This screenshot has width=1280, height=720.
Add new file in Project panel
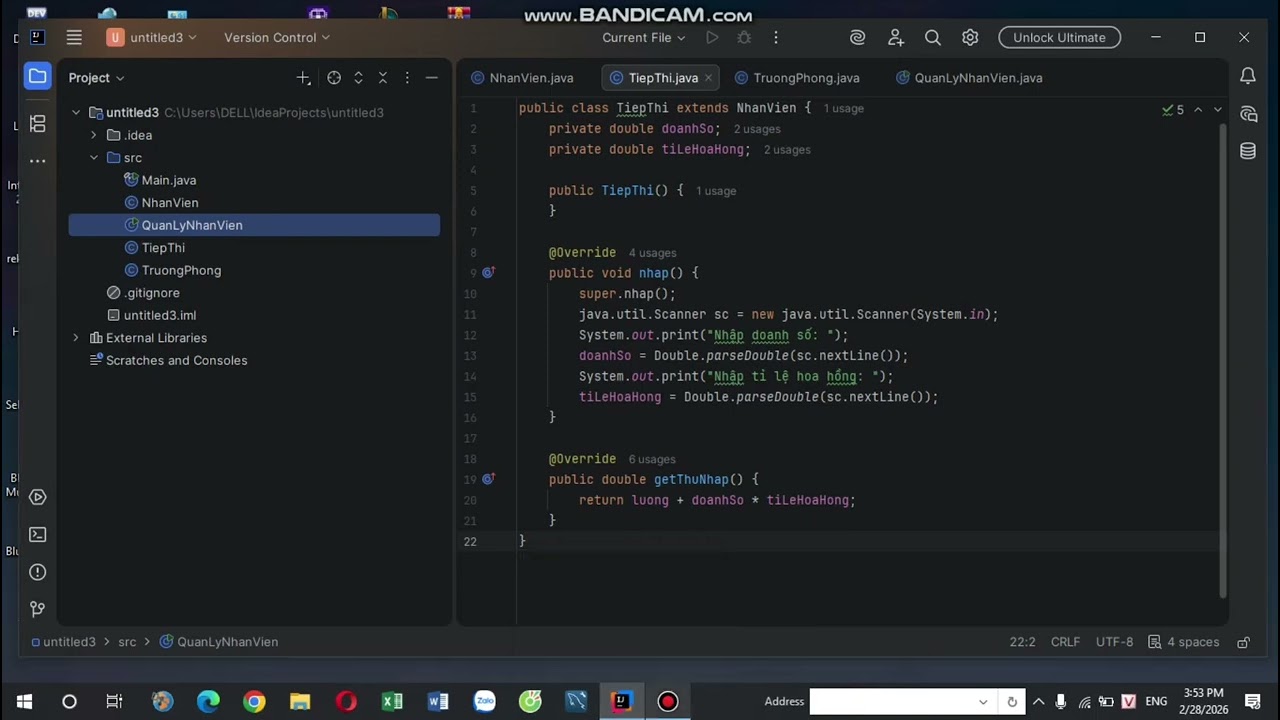pyautogui.click(x=303, y=77)
